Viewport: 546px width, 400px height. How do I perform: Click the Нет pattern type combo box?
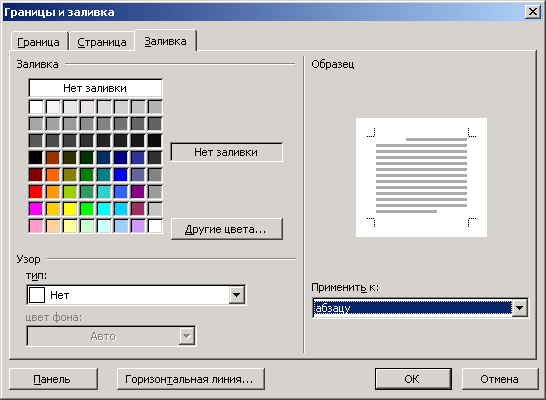(136, 295)
